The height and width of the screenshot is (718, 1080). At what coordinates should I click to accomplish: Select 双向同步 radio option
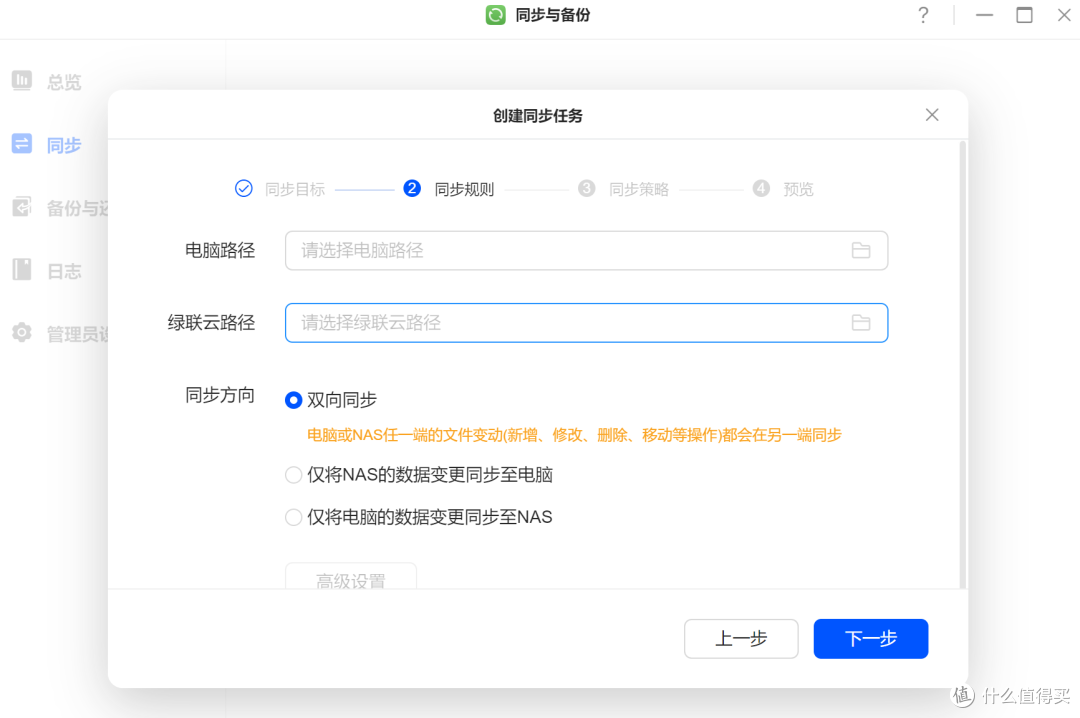click(x=294, y=400)
